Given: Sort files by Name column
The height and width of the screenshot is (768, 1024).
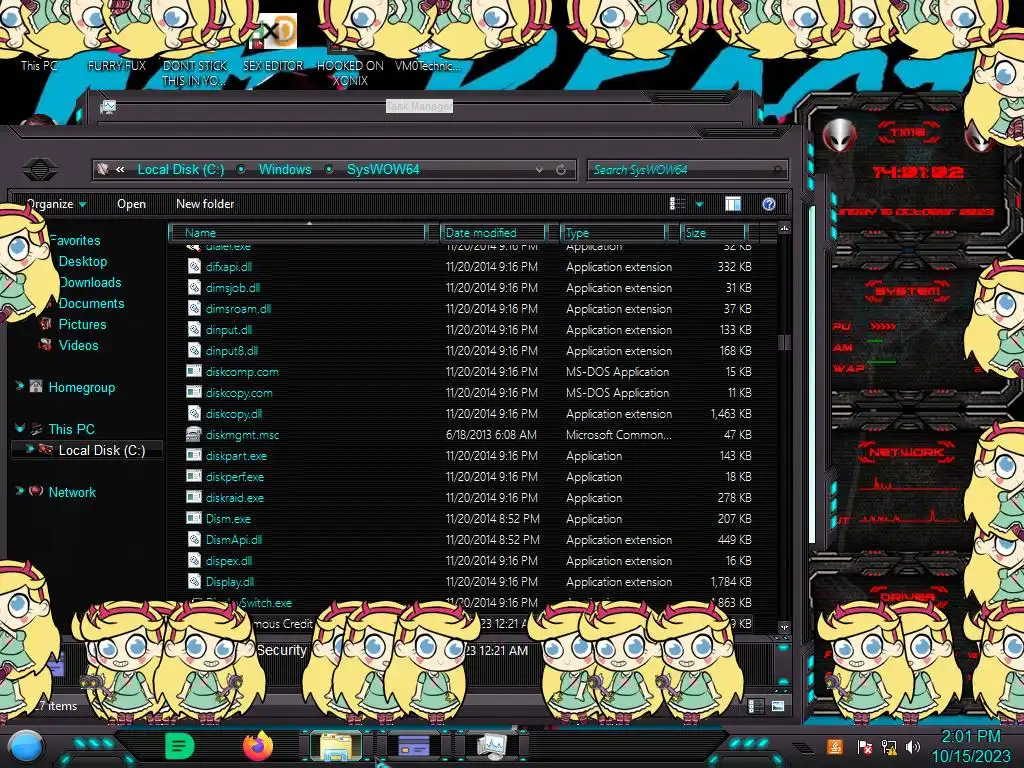Looking at the screenshot, I should coord(298,232).
